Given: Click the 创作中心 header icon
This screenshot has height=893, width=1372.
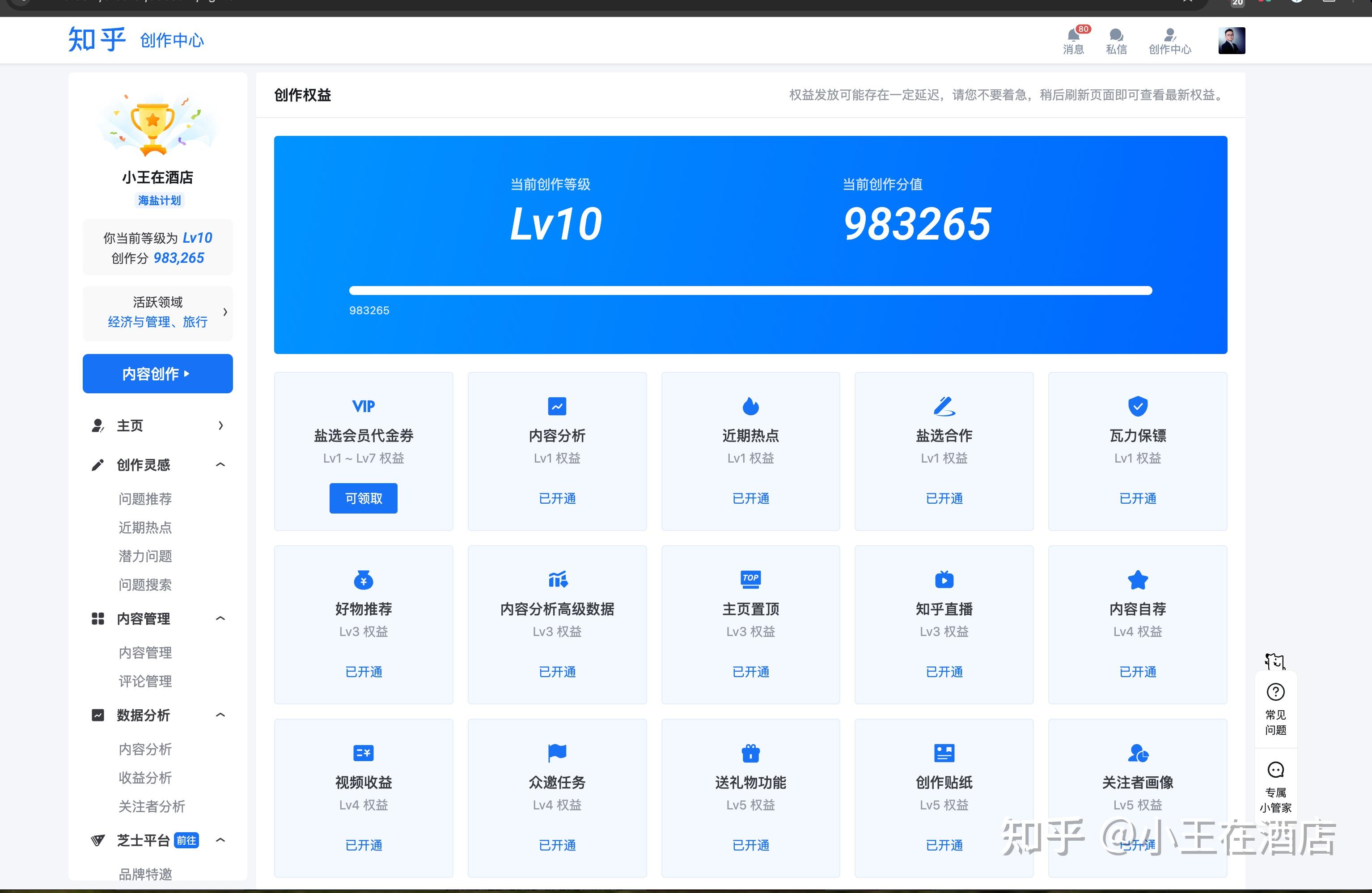Looking at the screenshot, I should click(1170, 35).
